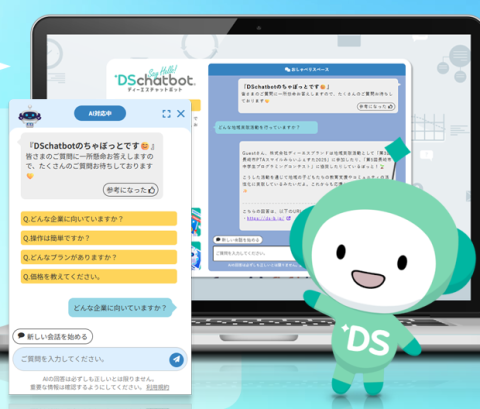Click 新しい会話を始める in laptop chat window
The height and width of the screenshot is (409, 480).
[x=238, y=240]
